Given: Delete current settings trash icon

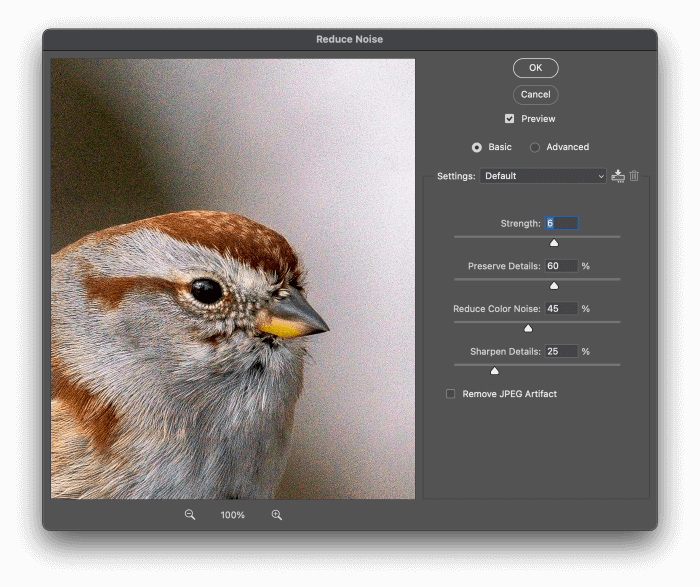Looking at the screenshot, I should point(634,176).
